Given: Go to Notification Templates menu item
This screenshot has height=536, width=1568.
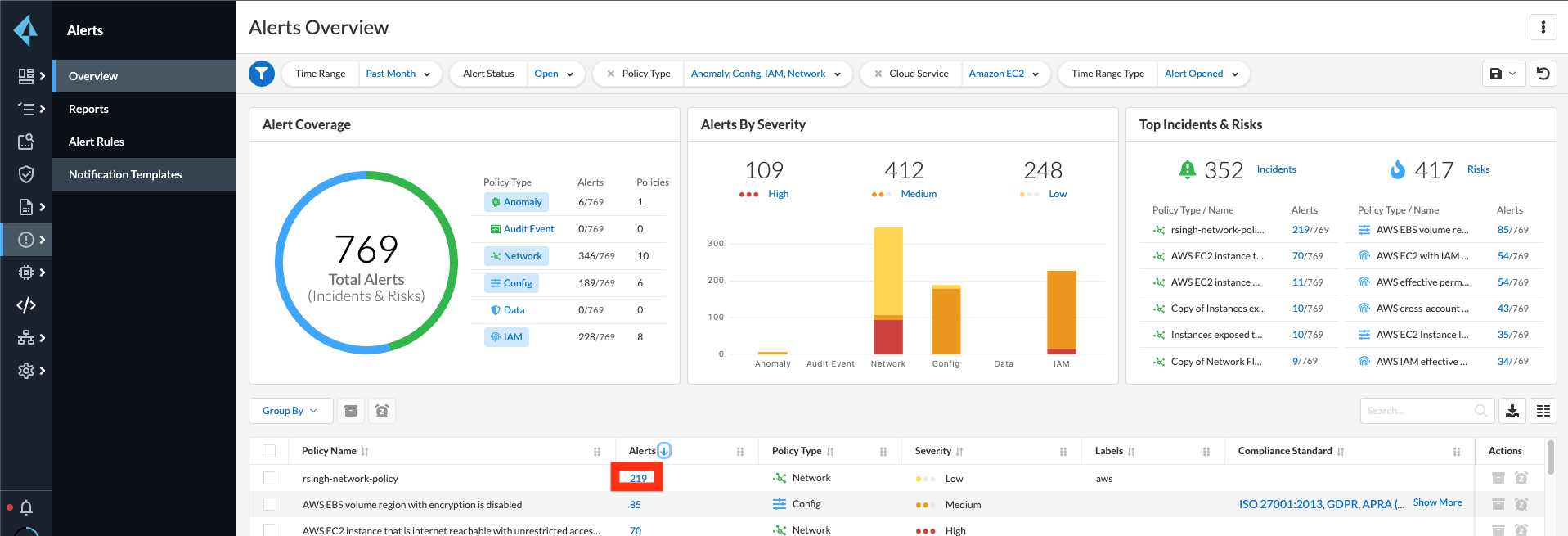Looking at the screenshot, I should [125, 174].
